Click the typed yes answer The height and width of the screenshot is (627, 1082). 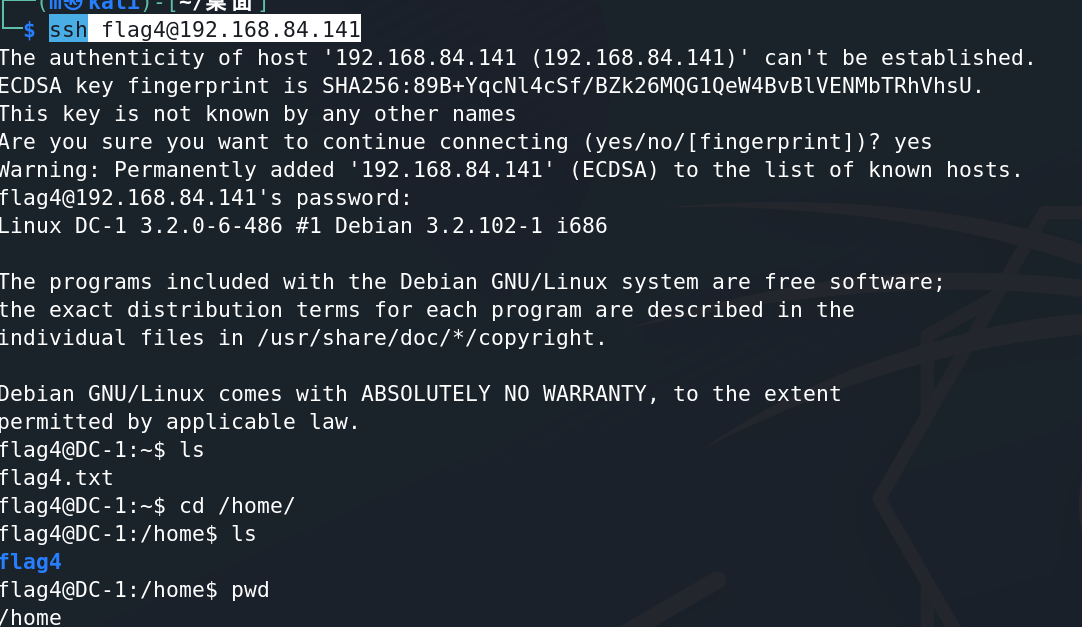click(913, 142)
